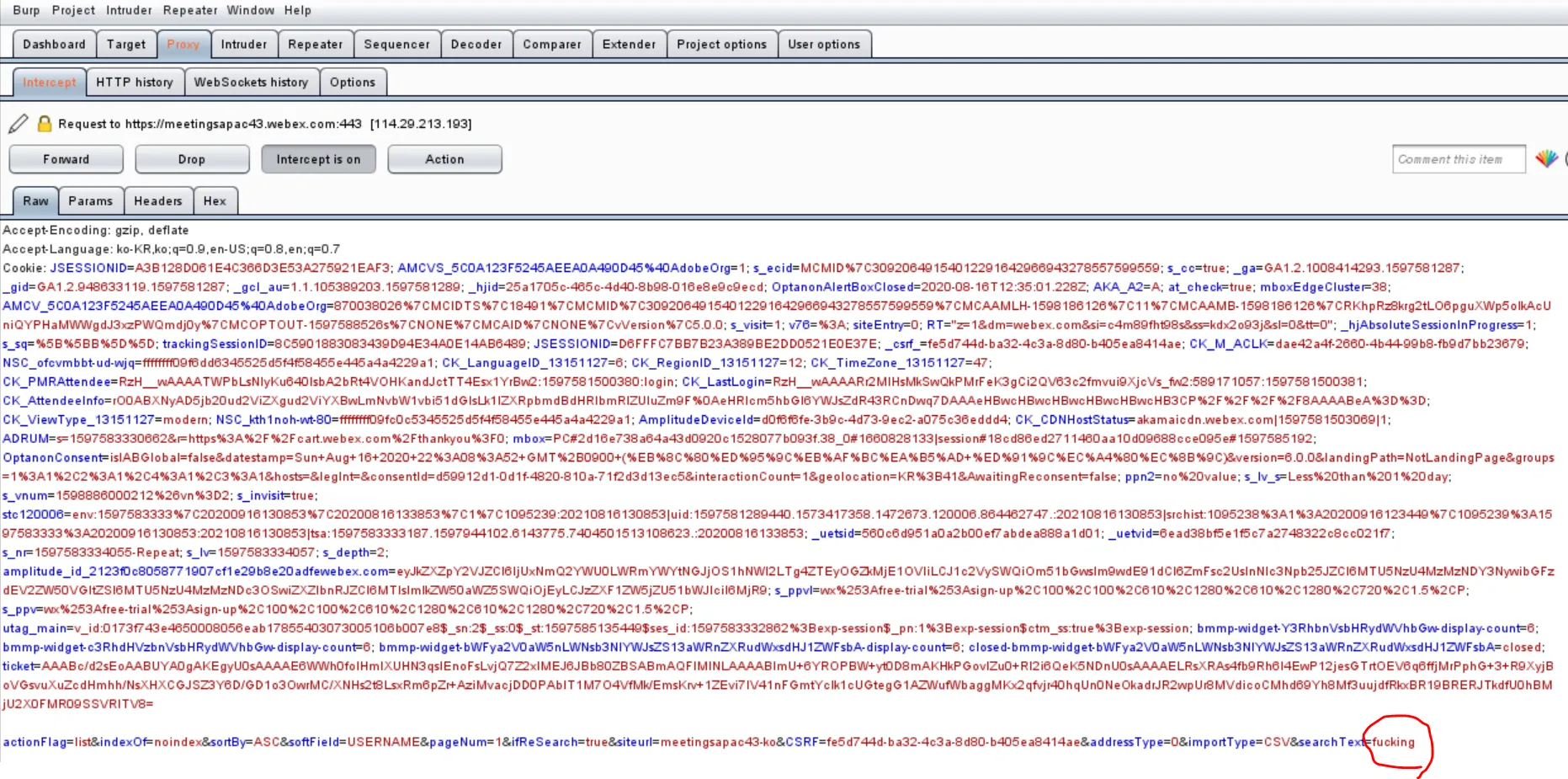Click the pencil edit-target icon
Viewport: 1568px width, 779px height.
(x=18, y=124)
